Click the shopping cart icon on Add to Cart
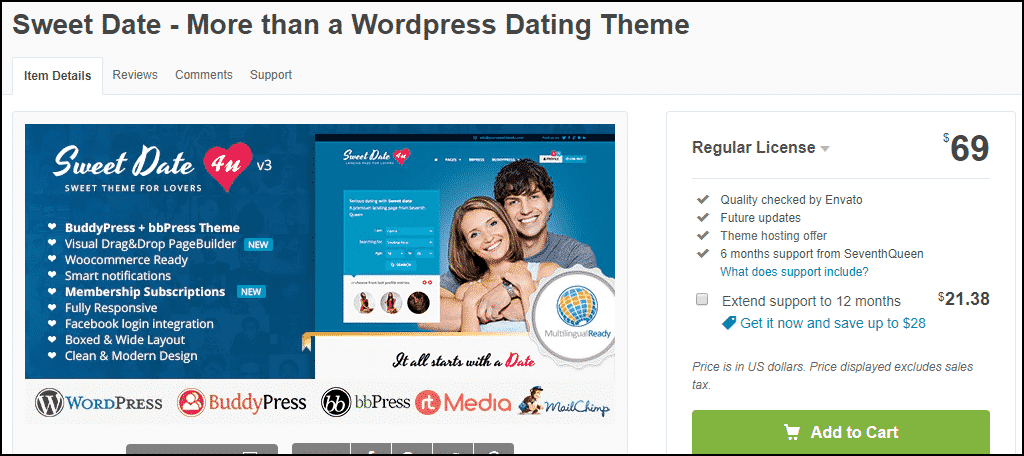The height and width of the screenshot is (456, 1024). 792,432
